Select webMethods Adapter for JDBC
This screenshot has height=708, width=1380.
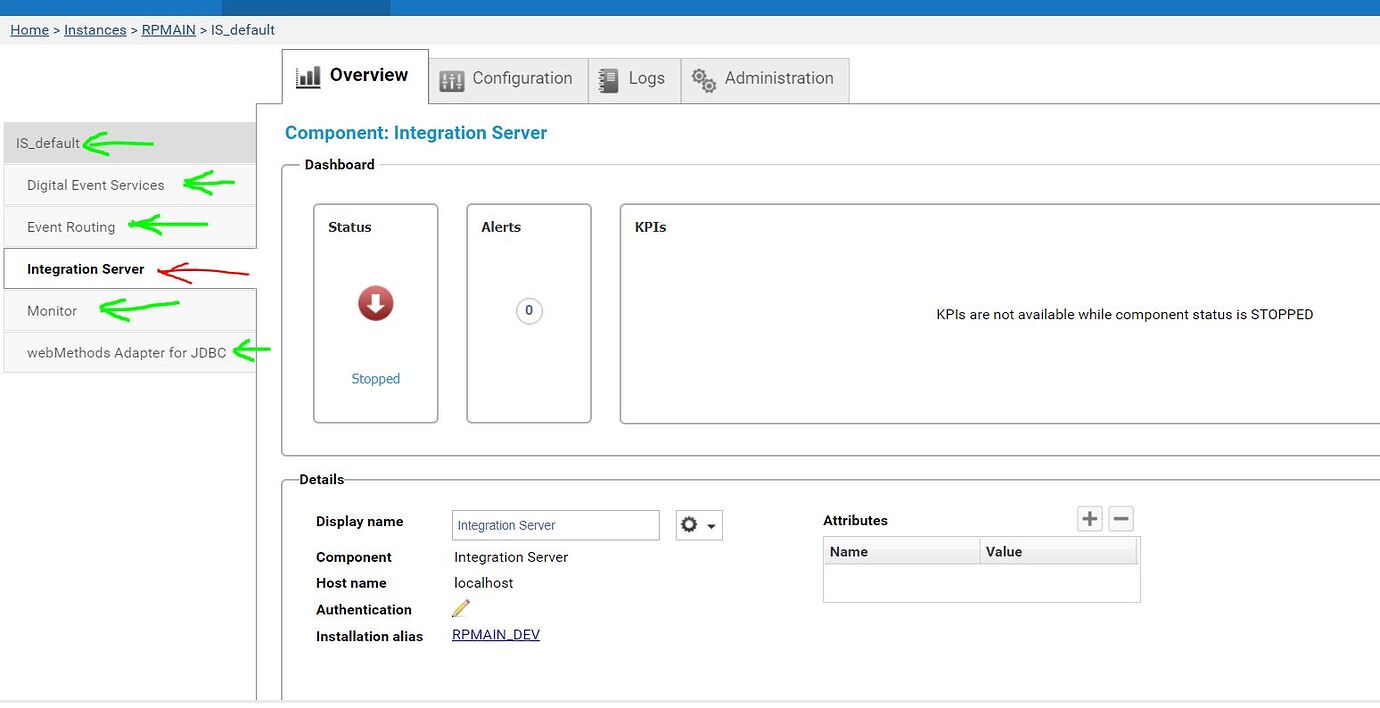coord(130,353)
